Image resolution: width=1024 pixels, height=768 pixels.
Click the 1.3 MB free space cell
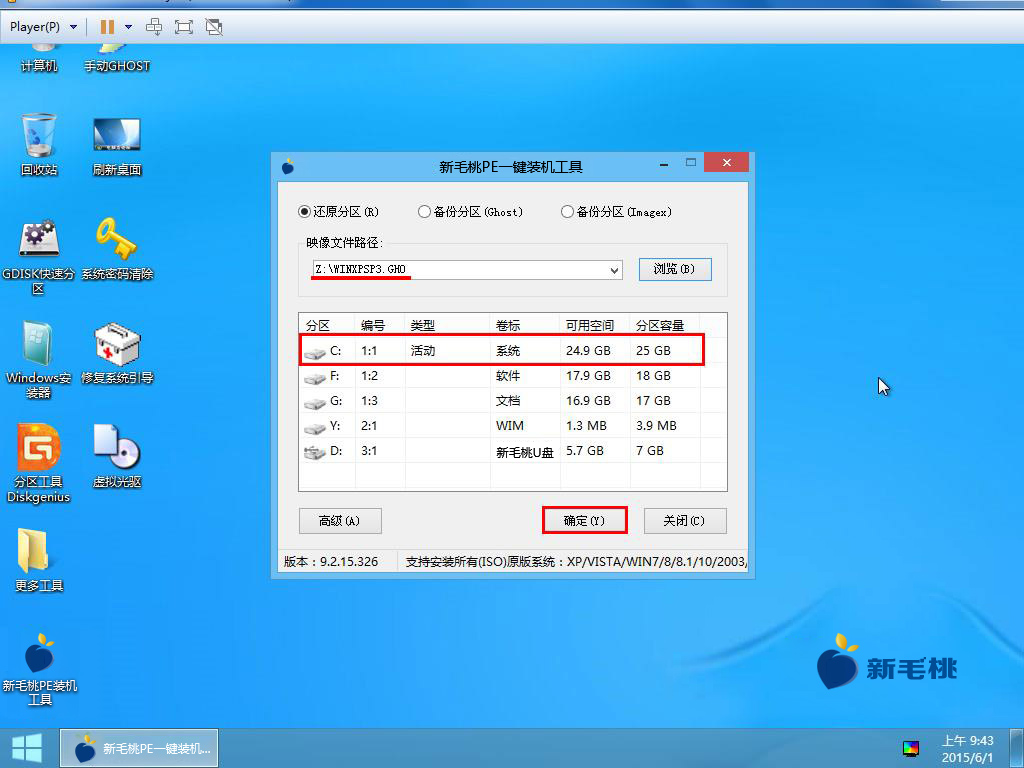586,426
